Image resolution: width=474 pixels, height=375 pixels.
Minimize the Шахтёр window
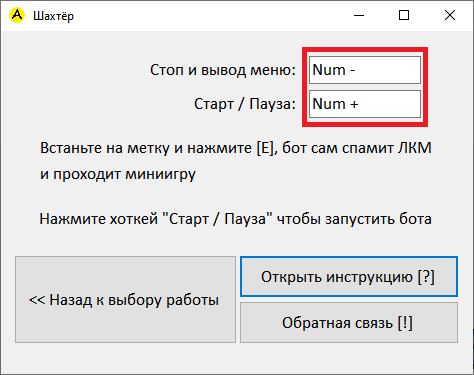pos(359,15)
